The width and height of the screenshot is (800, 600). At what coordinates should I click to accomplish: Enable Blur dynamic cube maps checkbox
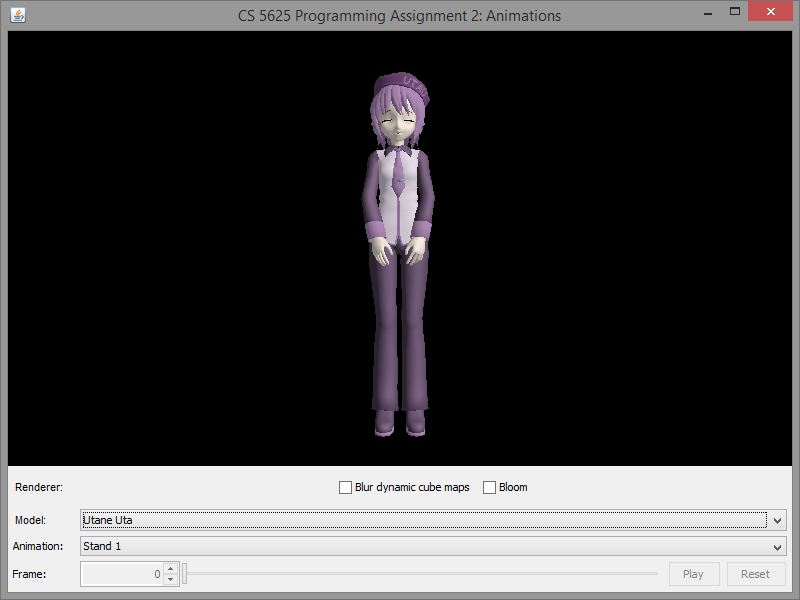(x=345, y=488)
